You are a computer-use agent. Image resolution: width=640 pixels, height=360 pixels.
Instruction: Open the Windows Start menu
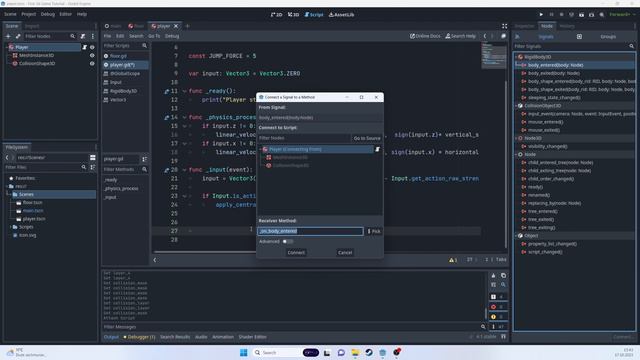click(244, 353)
